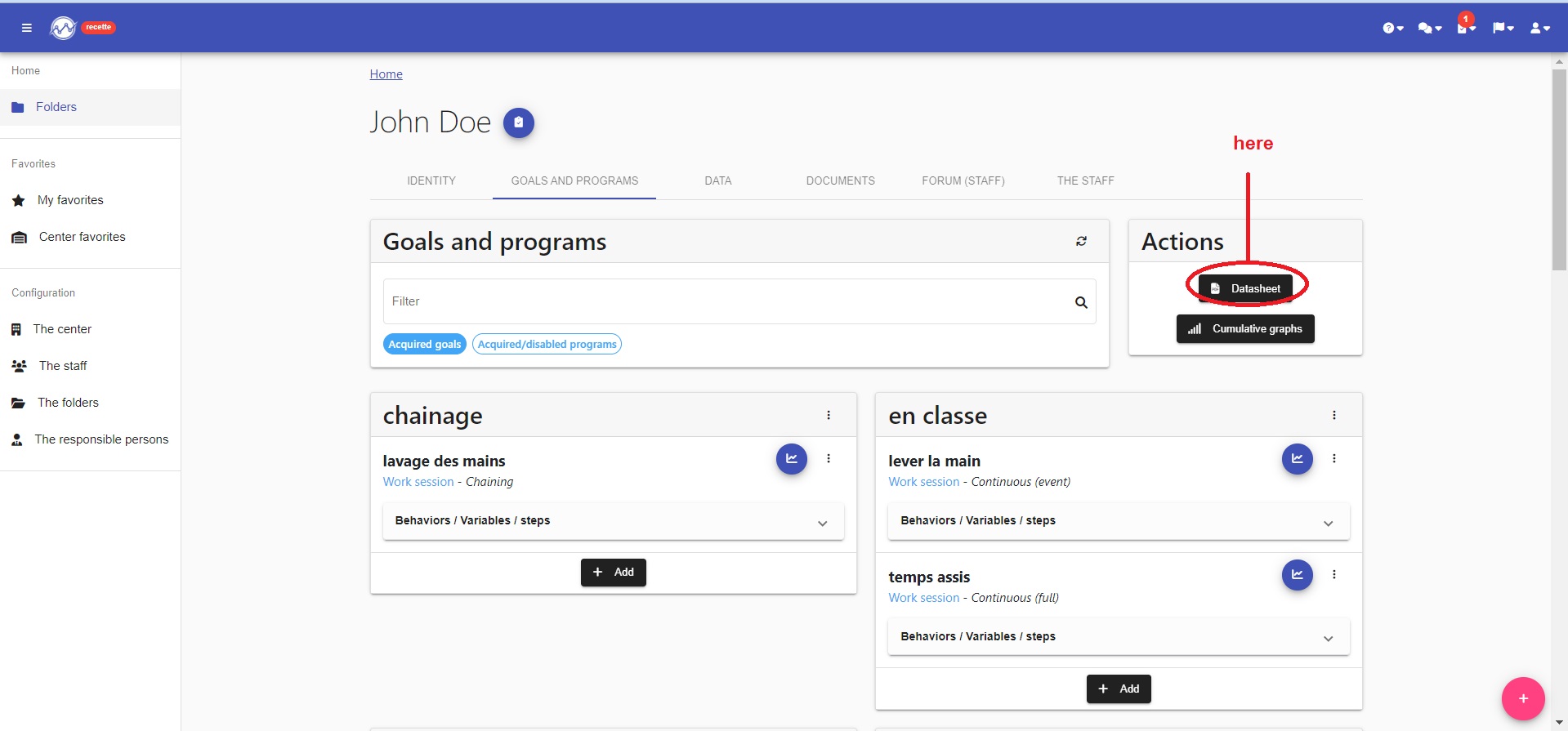Open graph for temps assis

coord(1298,575)
